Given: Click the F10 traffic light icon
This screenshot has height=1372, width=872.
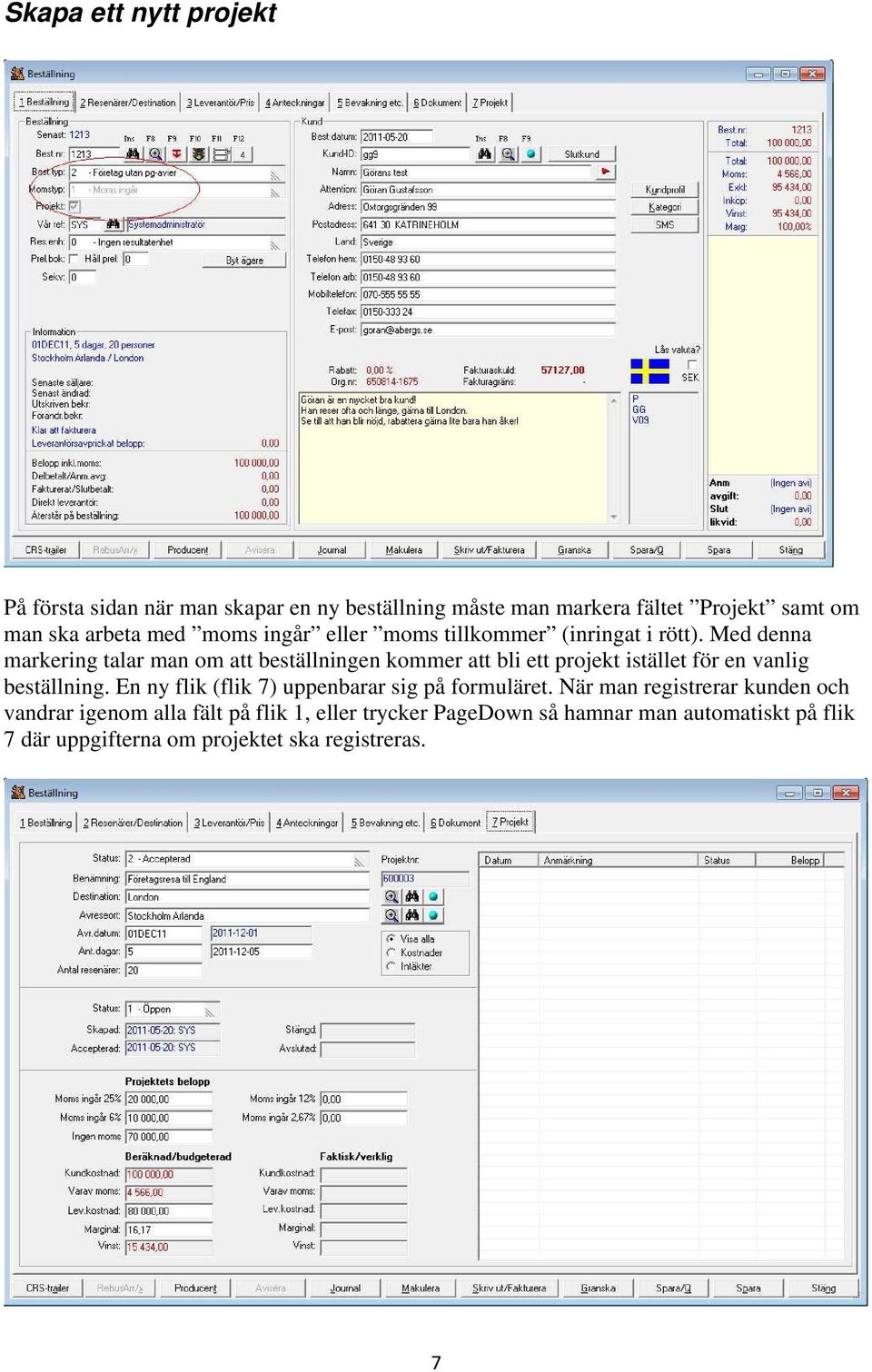Looking at the screenshot, I should [x=199, y=154].
